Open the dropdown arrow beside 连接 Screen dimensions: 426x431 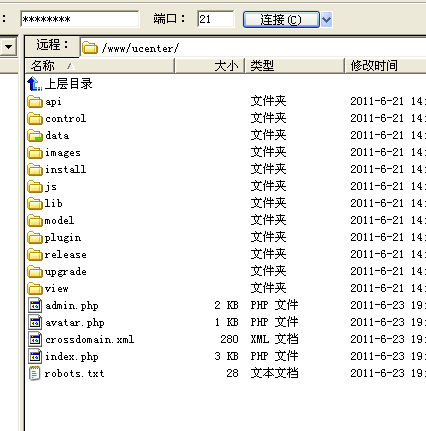click(x=326, y=20)
